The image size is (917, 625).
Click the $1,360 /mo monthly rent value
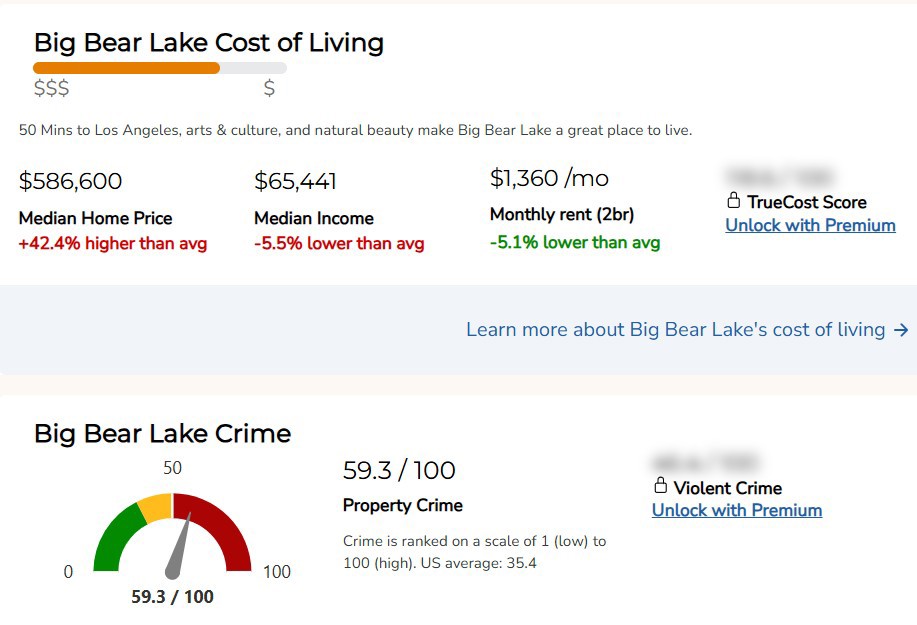pyautogui.click(x=549, y=178)
